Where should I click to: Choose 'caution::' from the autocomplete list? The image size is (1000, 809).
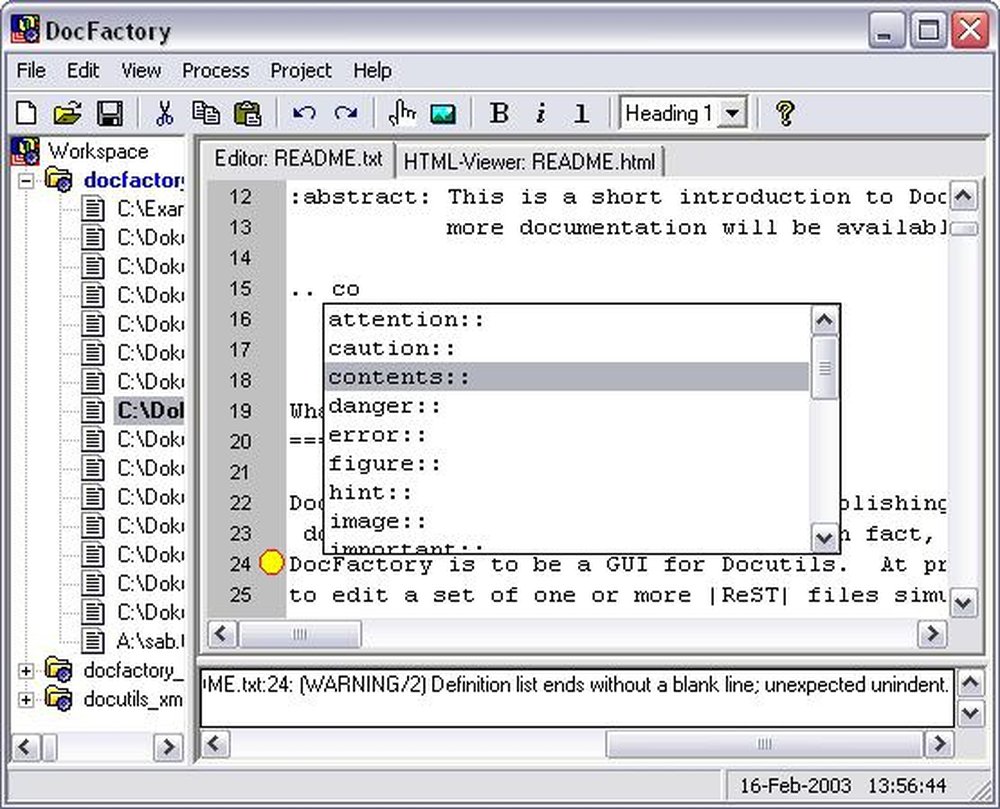coord(566,349)
